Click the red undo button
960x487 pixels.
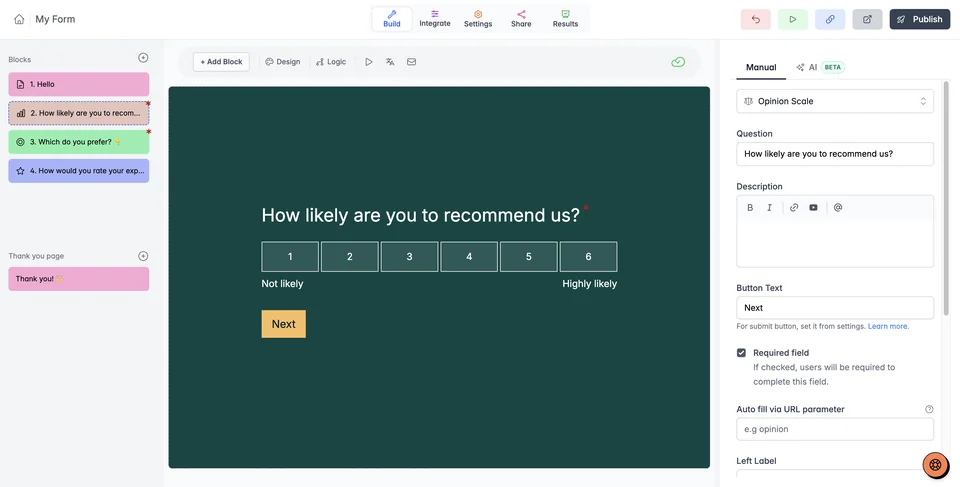click(x=756, y=19)
